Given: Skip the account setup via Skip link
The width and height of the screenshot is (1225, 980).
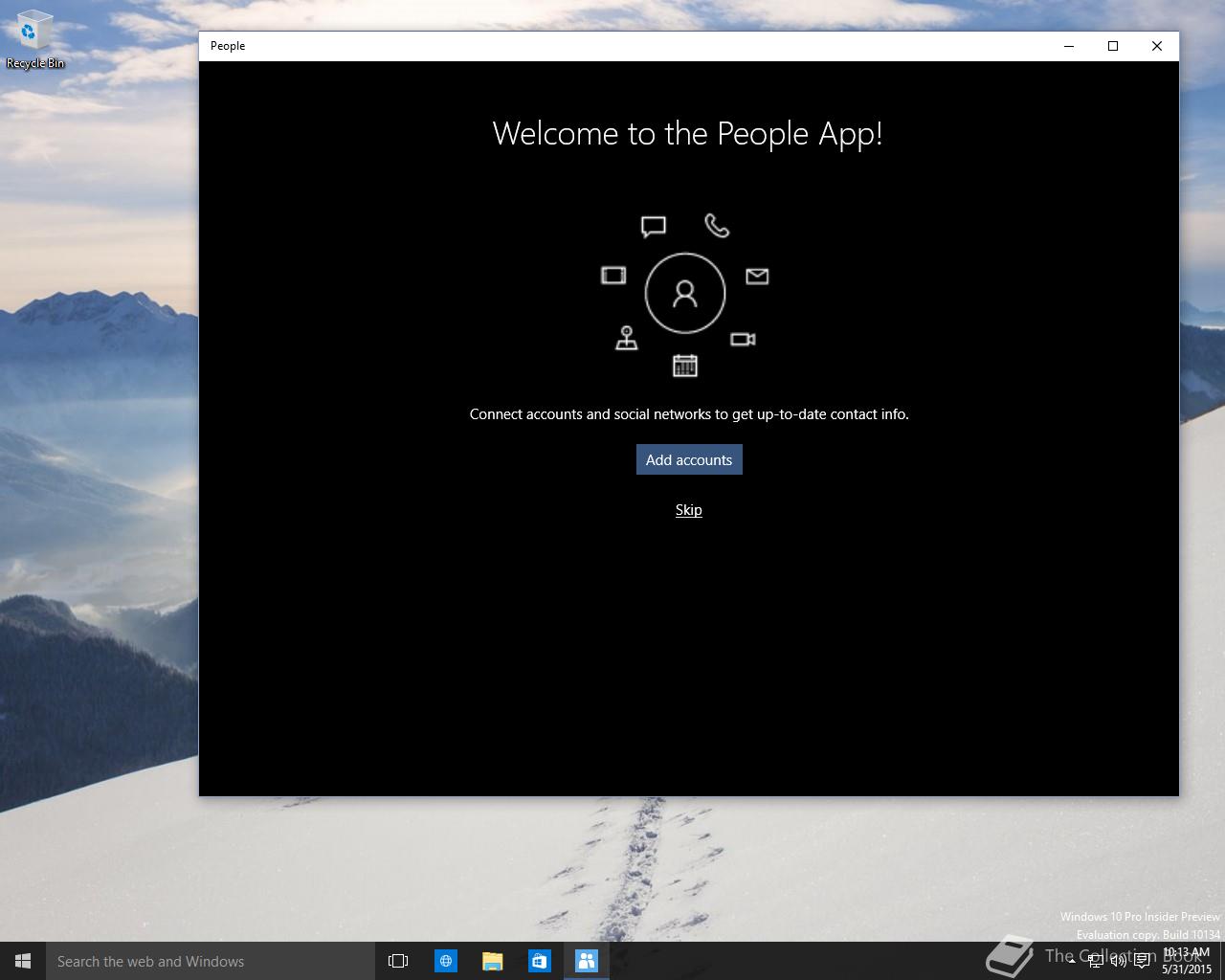Looking at the screenshot, I should 689,510.
